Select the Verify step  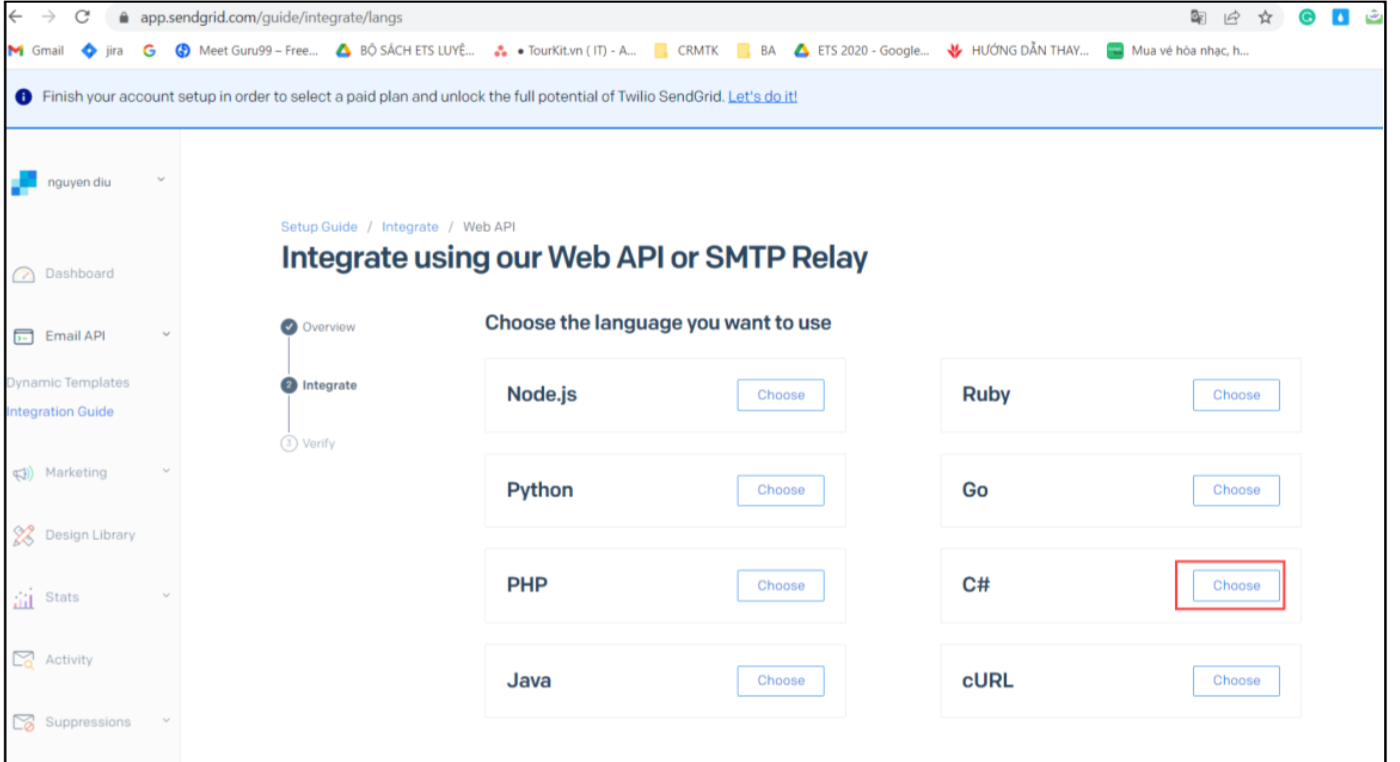309,443
